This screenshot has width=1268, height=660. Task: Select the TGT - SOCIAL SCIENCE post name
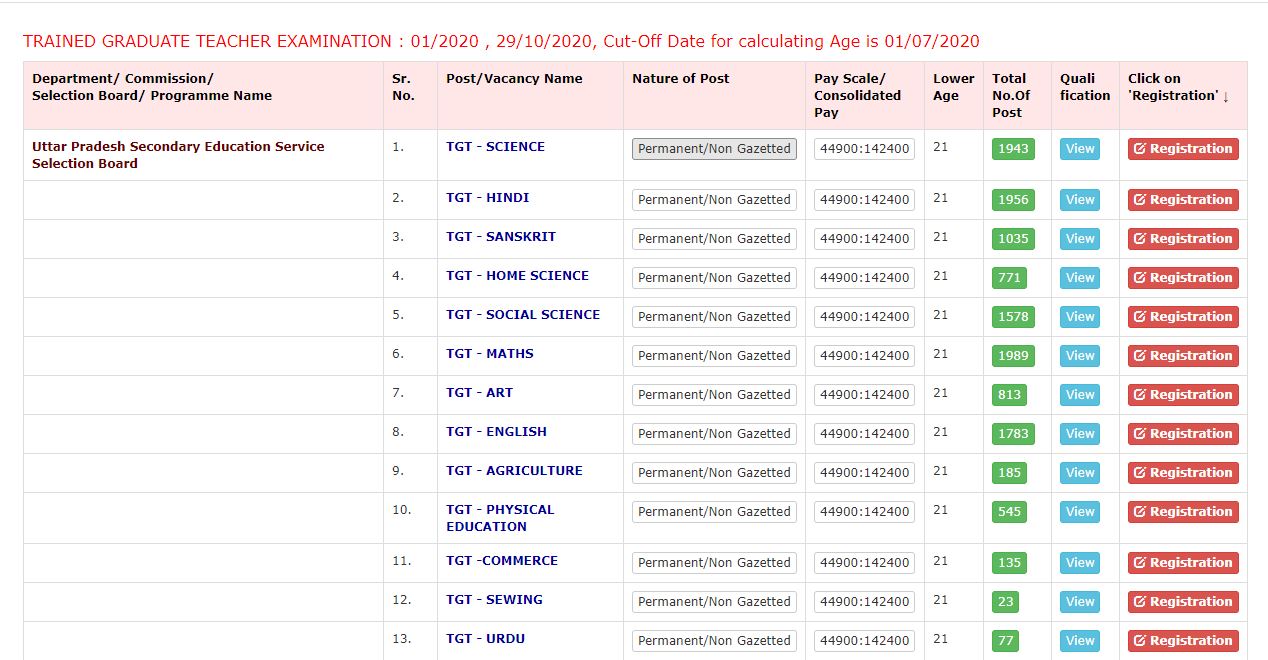pos(523,315)
